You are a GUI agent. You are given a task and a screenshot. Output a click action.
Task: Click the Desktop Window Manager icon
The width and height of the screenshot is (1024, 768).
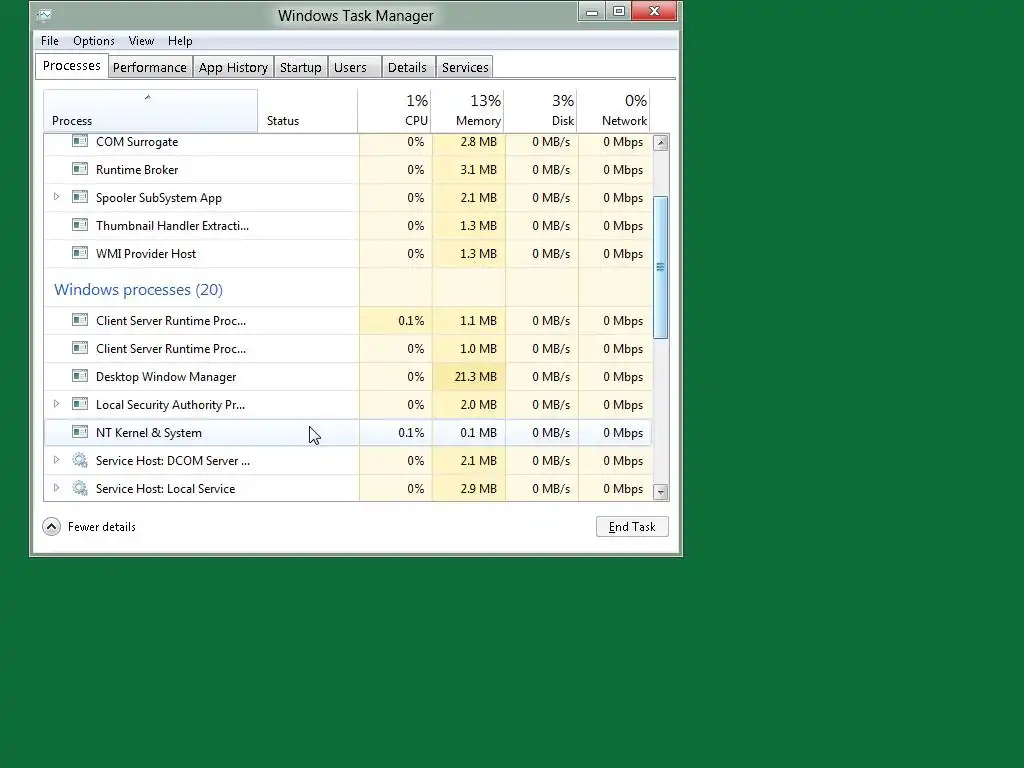[80, 376]
